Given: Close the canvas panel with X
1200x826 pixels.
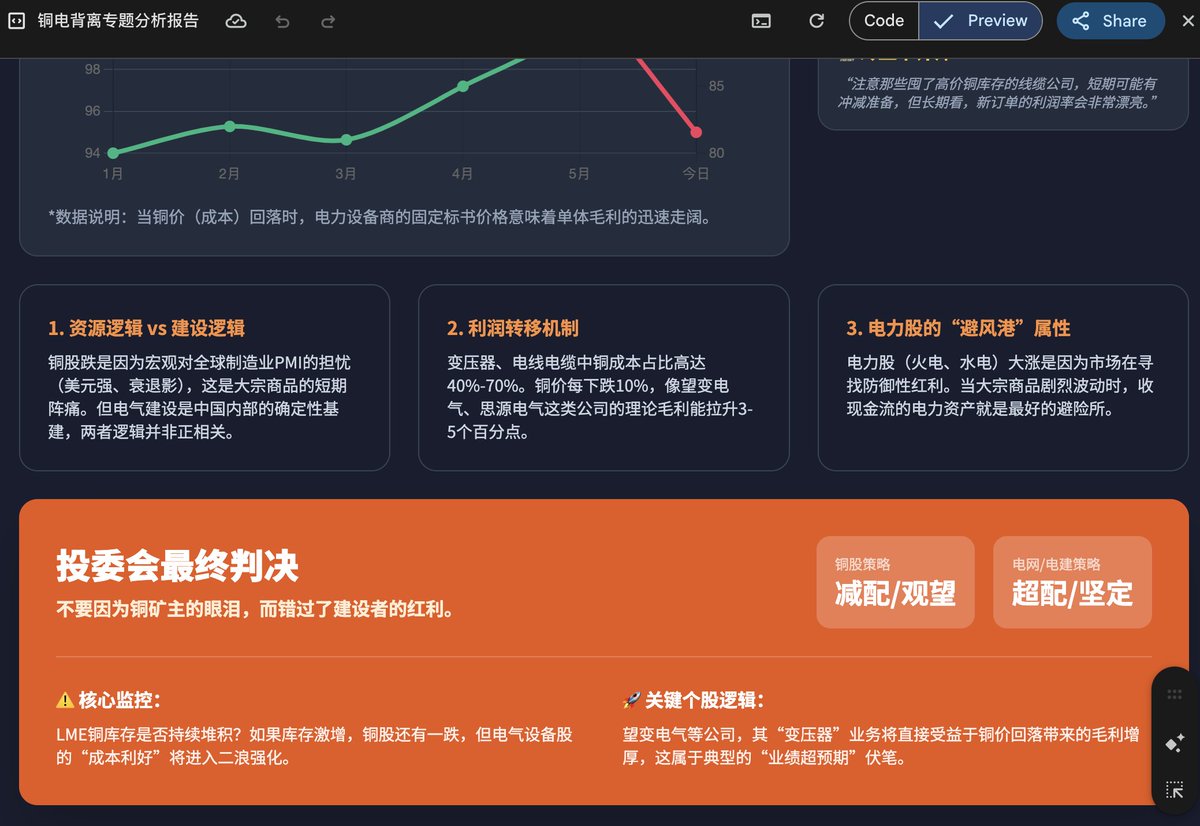Looking at the screenshot, I should 1187,21.
